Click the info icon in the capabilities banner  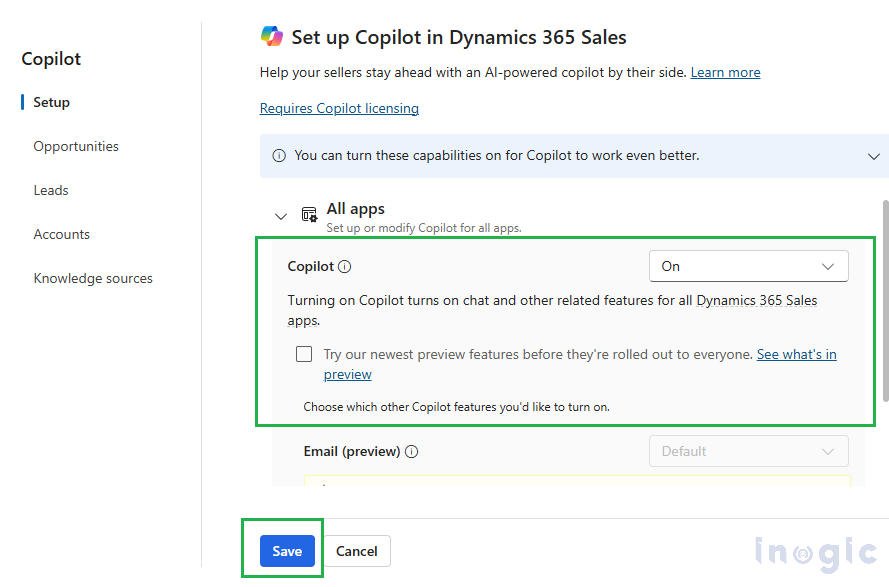click(279, 156)
